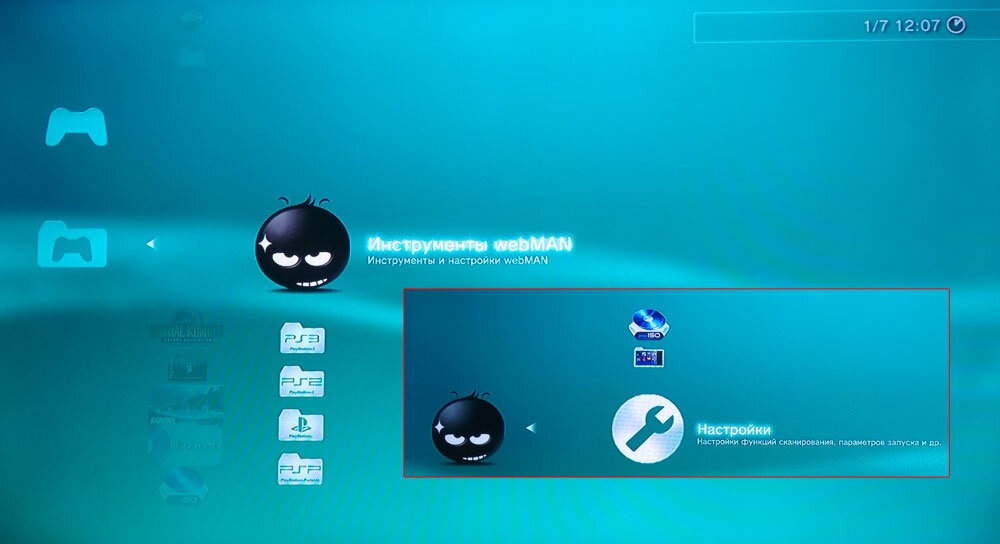
Task: Open the wrench Настройки settings icon
Action: point(647,428)
